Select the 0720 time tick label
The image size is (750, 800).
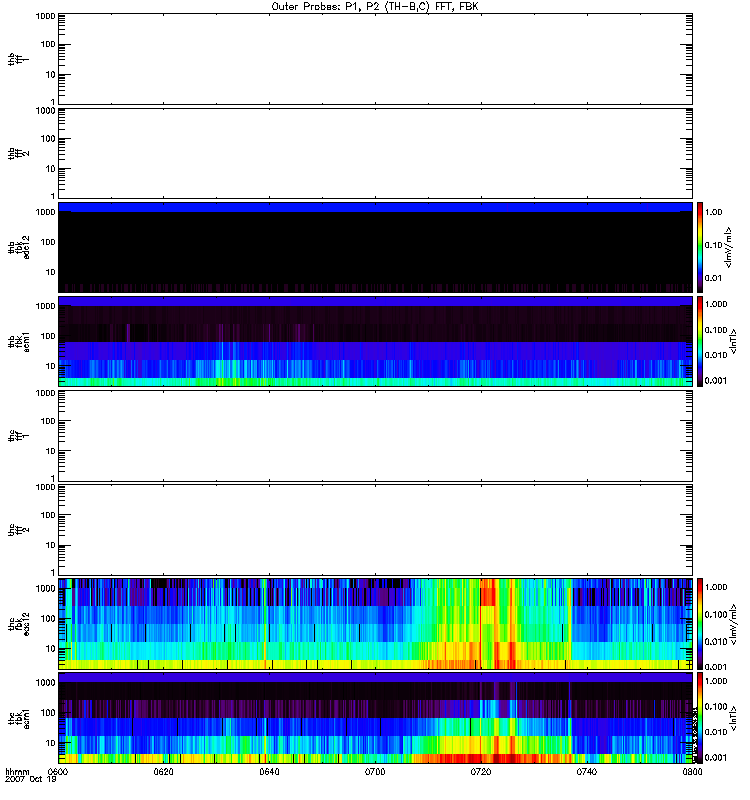pos(481,773)
